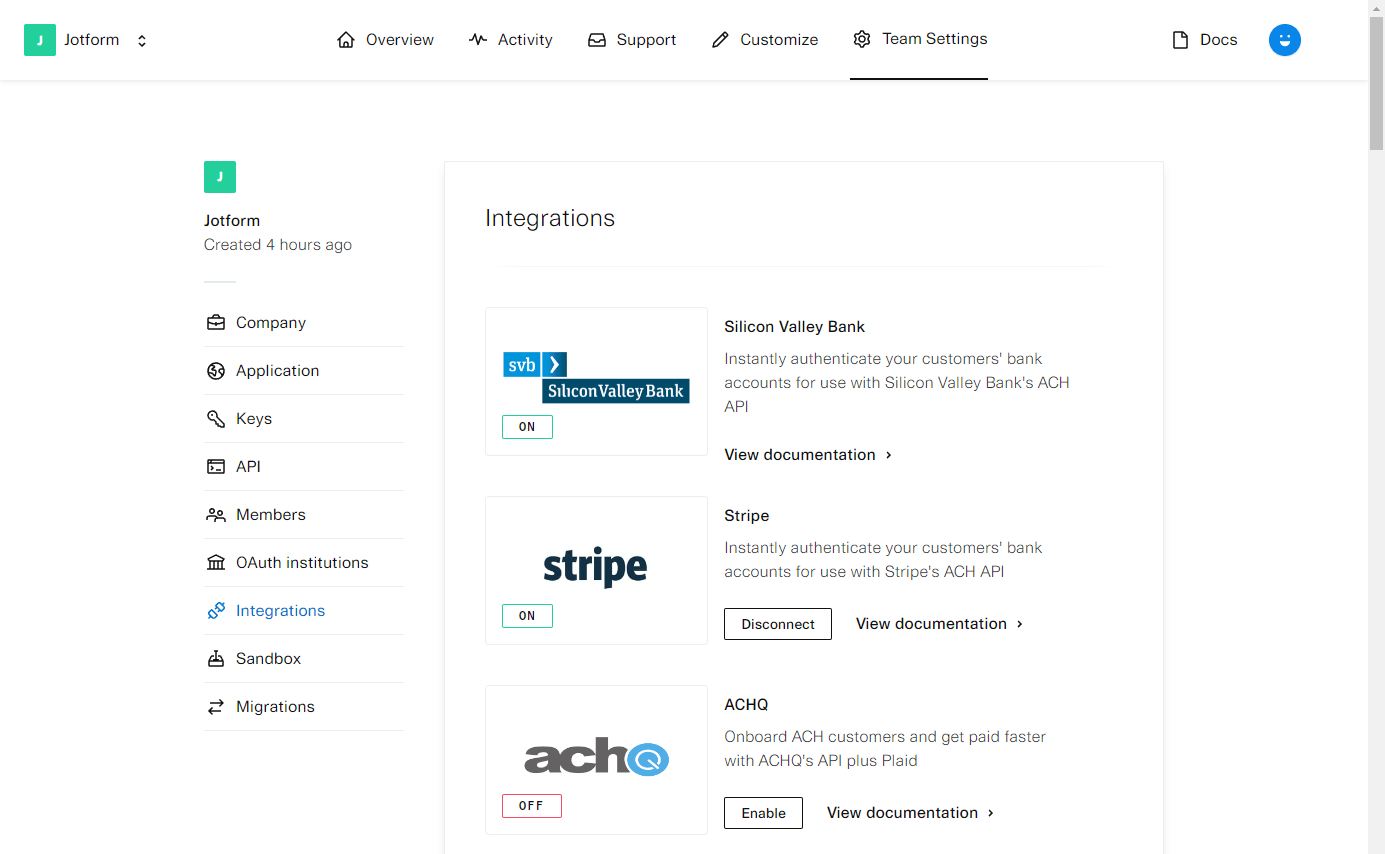
Task: Click the Migrations arrows icon in sidebar
Action: (x=216, y=707)
